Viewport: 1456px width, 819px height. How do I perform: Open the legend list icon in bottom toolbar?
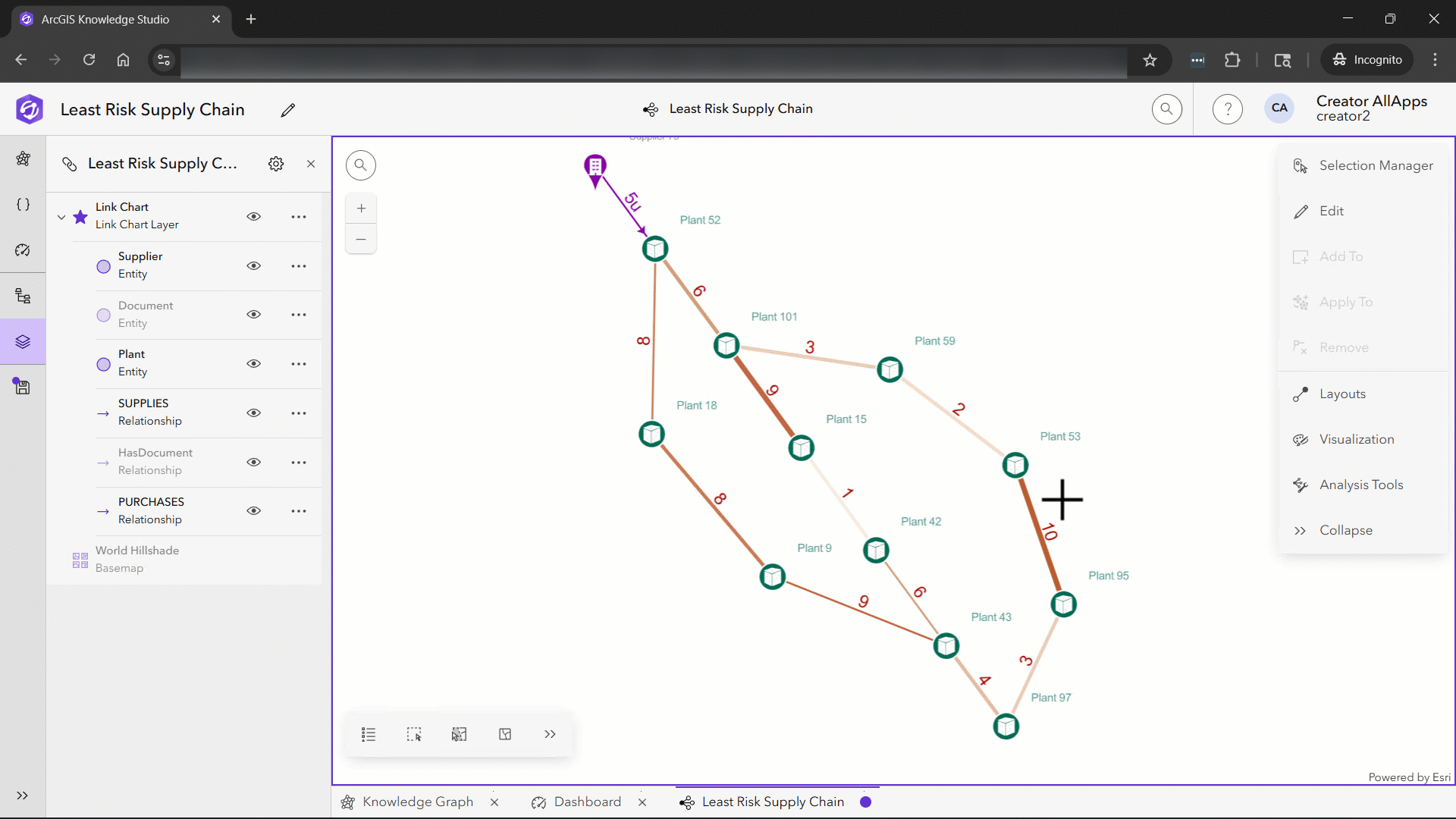coord(368,733)
